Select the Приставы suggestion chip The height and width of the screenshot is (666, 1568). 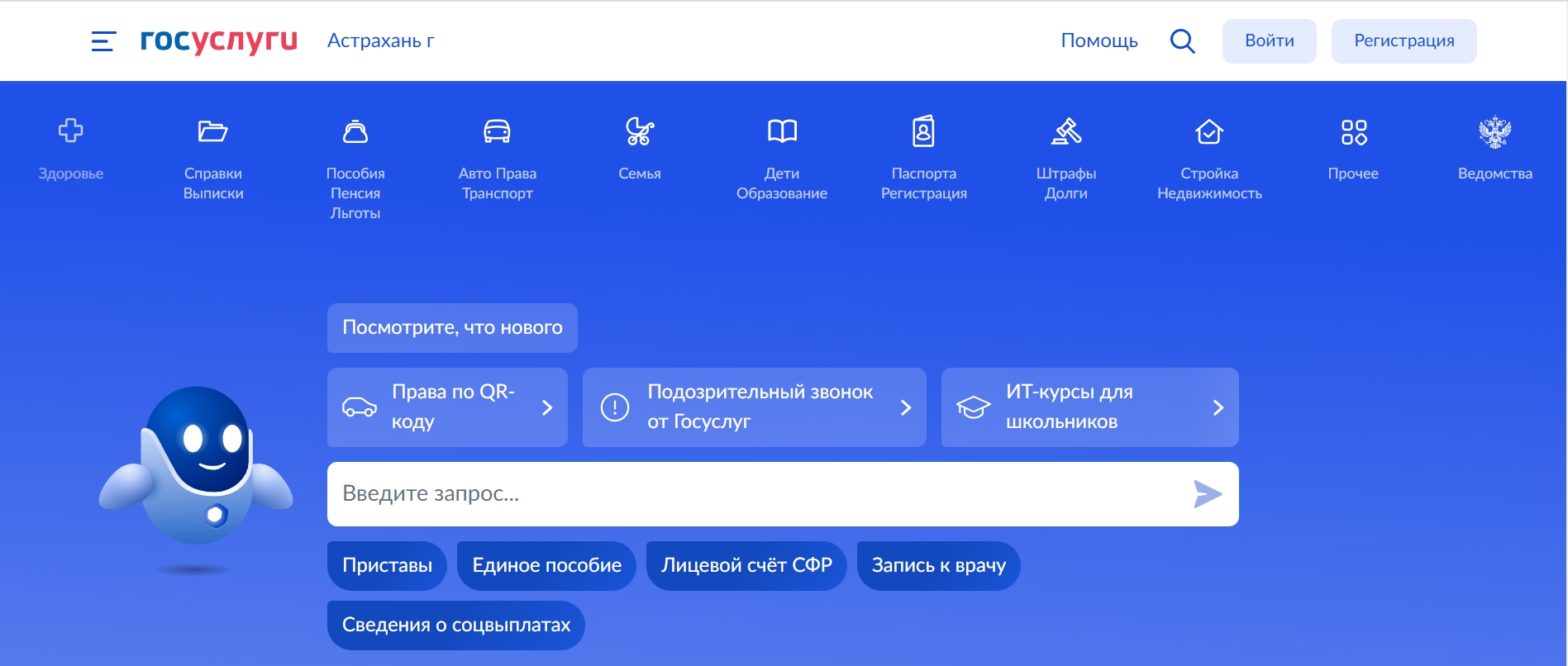(387, 566)
